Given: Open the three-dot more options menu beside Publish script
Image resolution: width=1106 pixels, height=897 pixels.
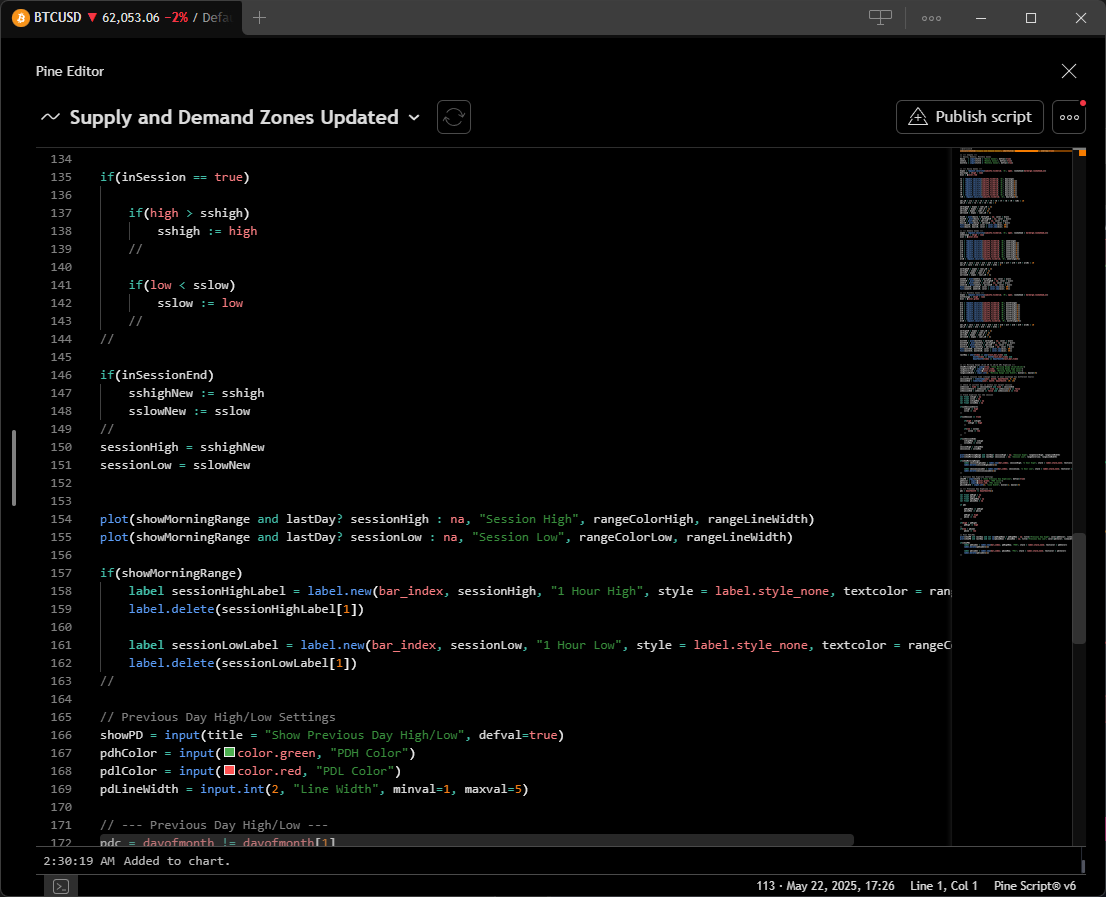Looking at the screenshot, I should coord(1069,117).
